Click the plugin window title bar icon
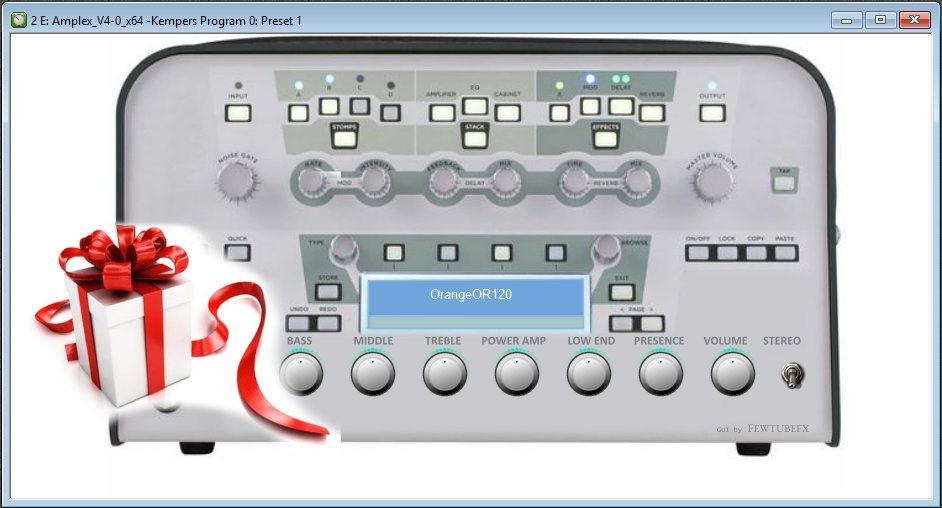 (19, 20)
